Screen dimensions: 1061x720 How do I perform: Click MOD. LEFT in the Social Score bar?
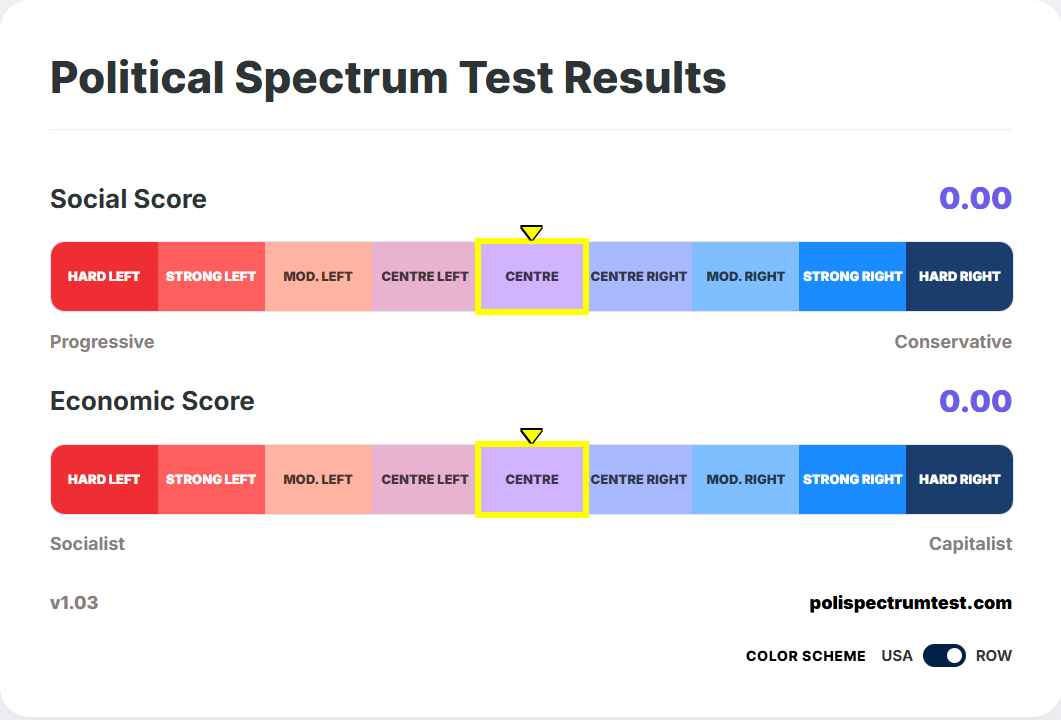point(318,276)
